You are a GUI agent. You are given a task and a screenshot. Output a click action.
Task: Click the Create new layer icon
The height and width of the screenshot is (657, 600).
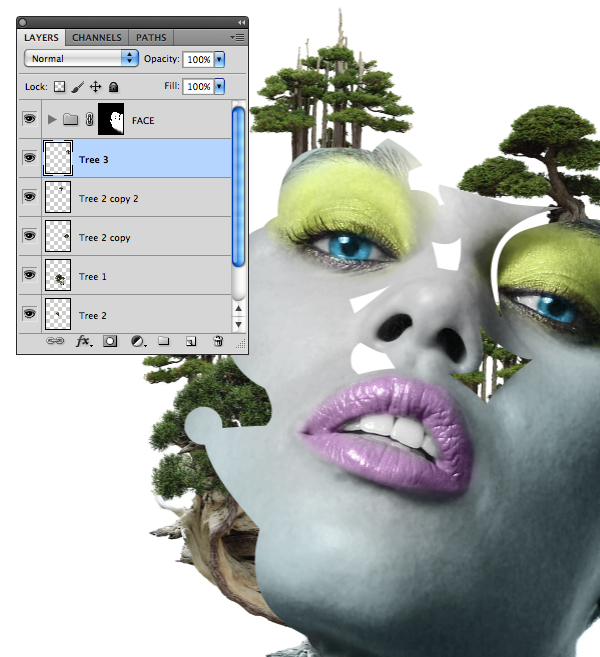[x=191, y=341]
